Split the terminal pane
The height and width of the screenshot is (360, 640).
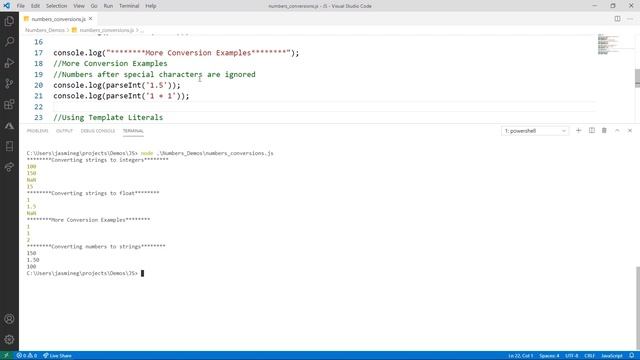pos(591,131)
